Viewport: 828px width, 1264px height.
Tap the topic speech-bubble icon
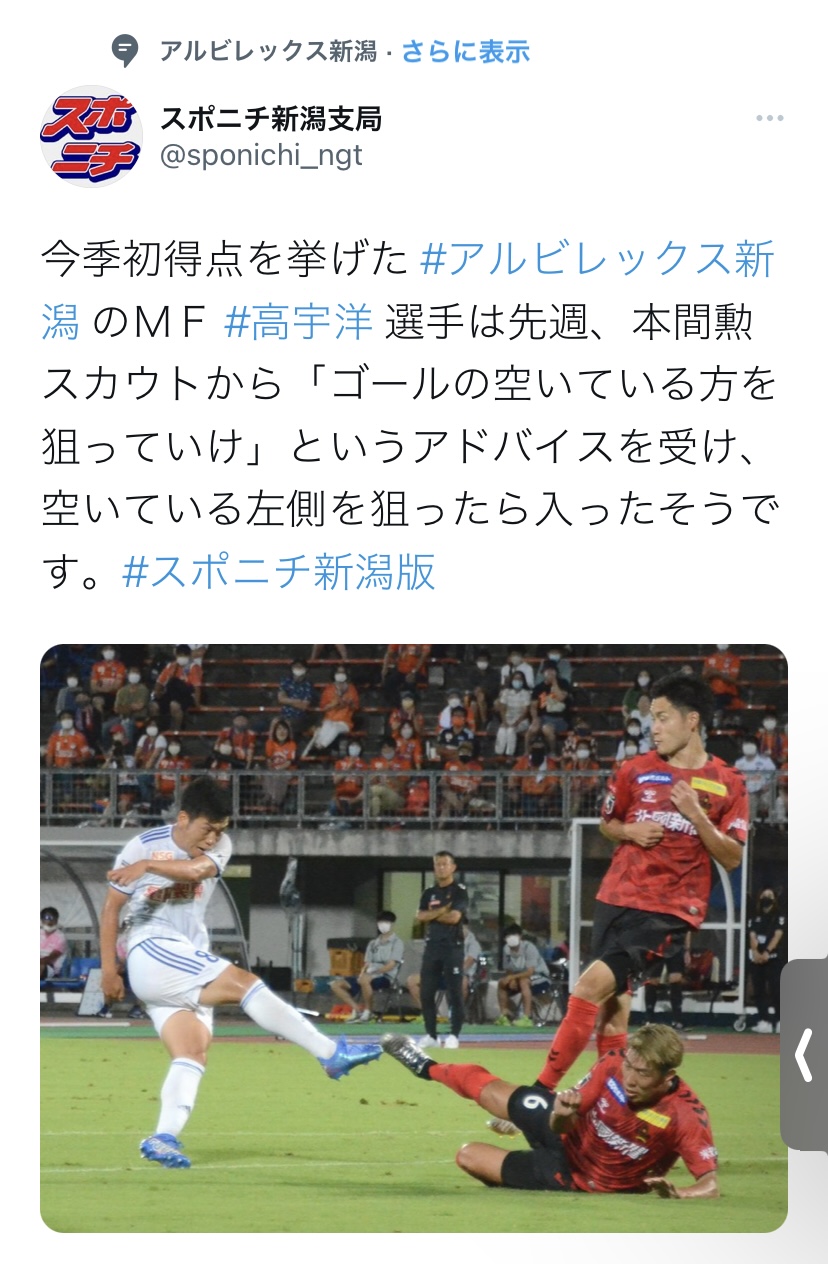click(x=124, y=51)
